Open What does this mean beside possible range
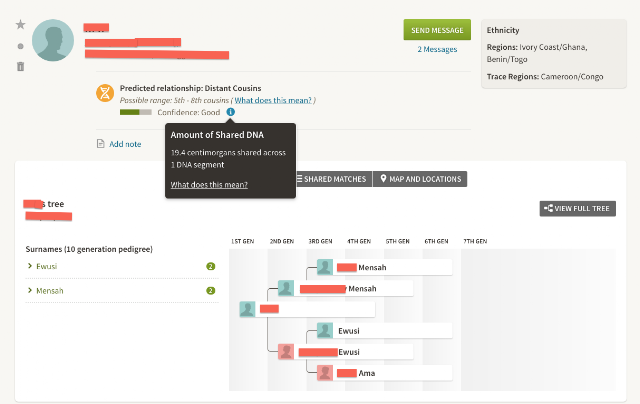Screen dimensions: 640x404 273,100
